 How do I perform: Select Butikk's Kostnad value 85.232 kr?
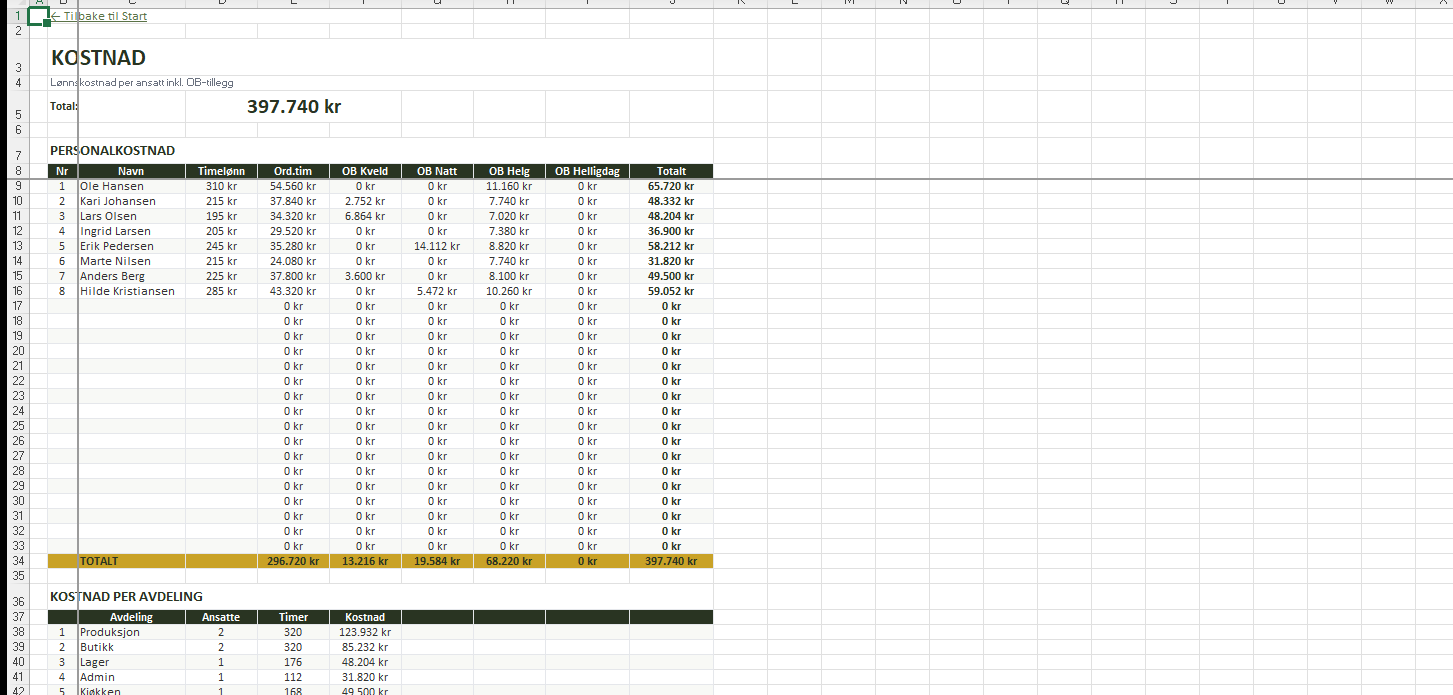coord(365,647)
